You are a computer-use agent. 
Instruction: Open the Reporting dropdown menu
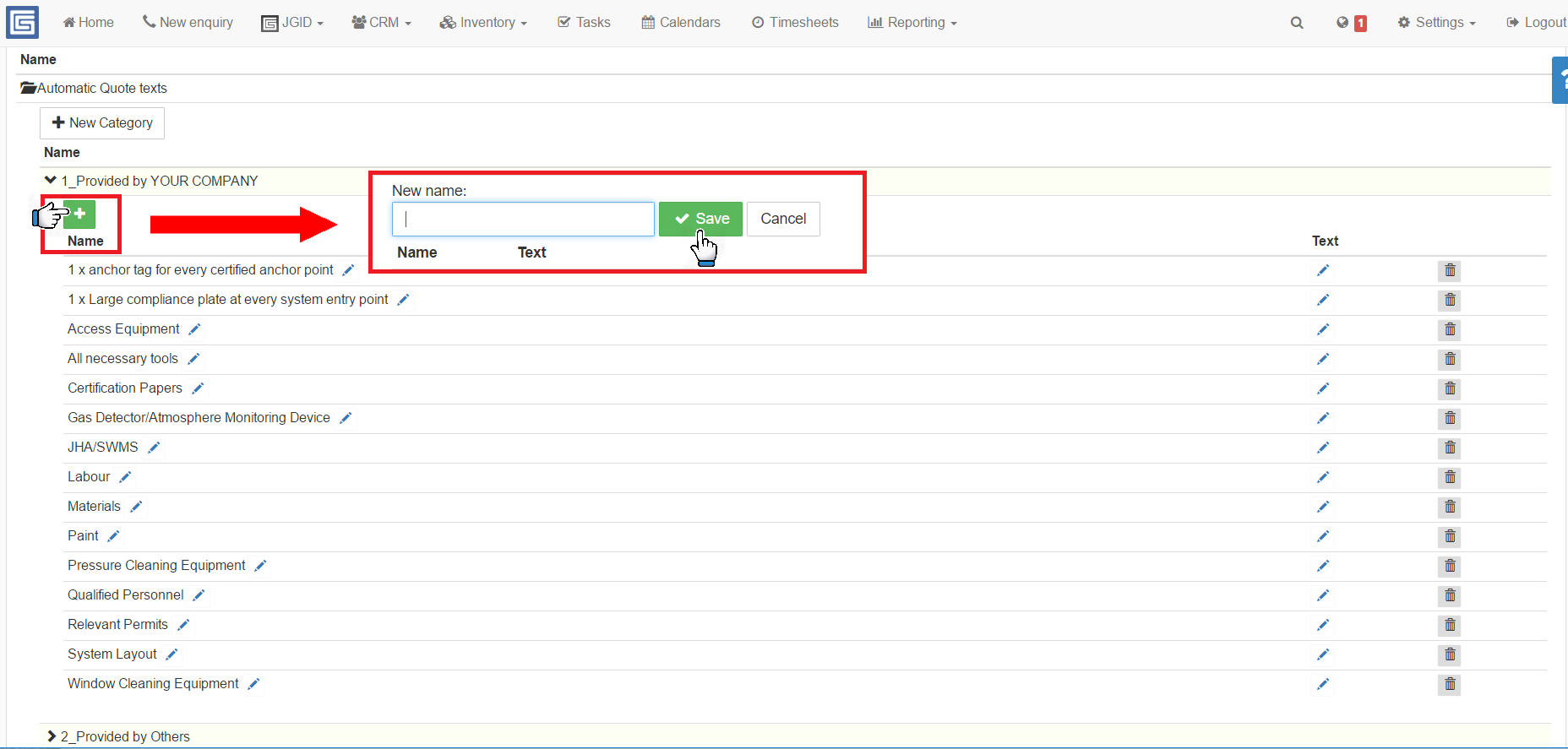(912, 23)
